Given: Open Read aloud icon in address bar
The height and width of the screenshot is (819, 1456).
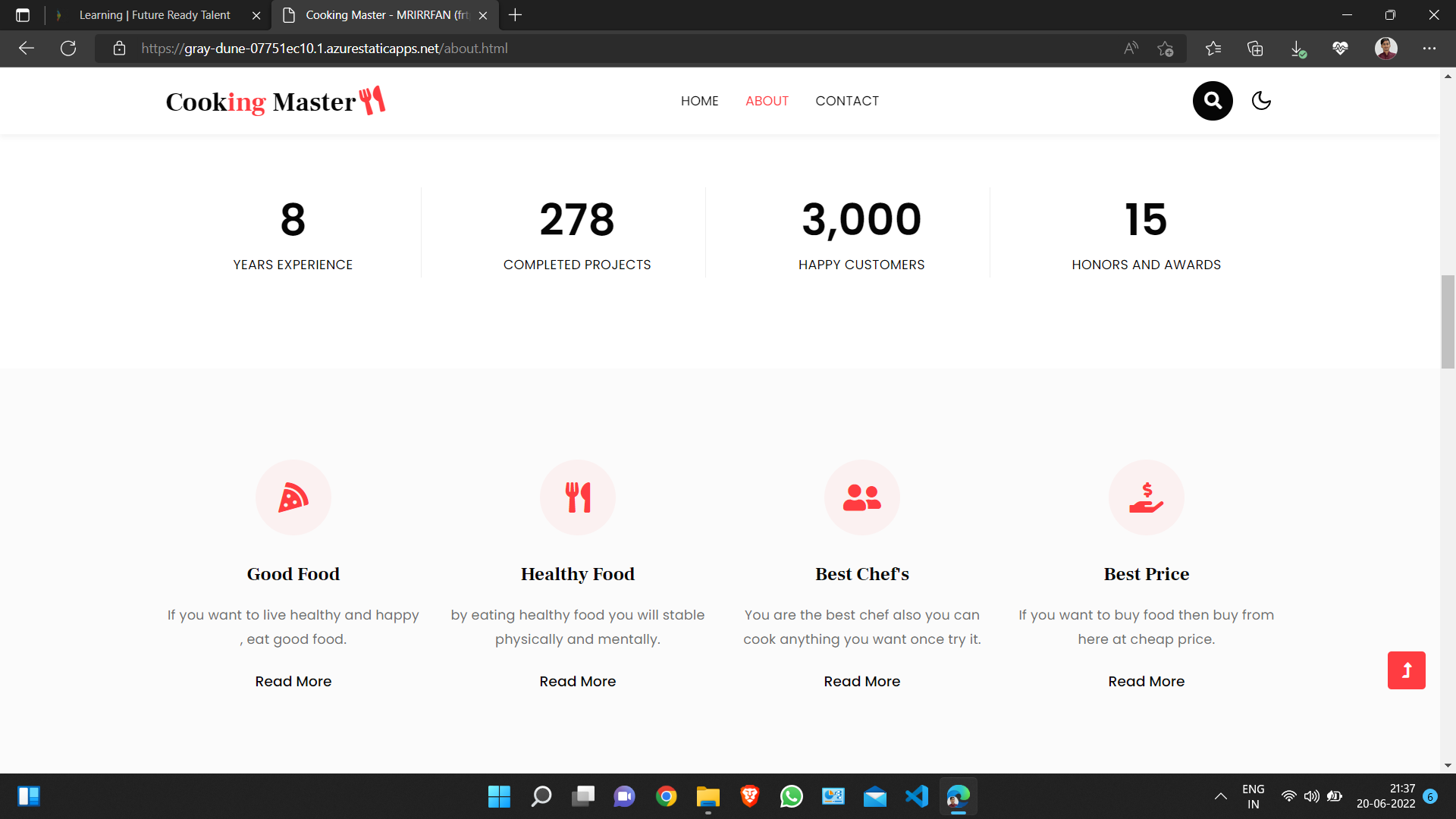Looking at the screenshot, I should click(x=1131, y=49).
